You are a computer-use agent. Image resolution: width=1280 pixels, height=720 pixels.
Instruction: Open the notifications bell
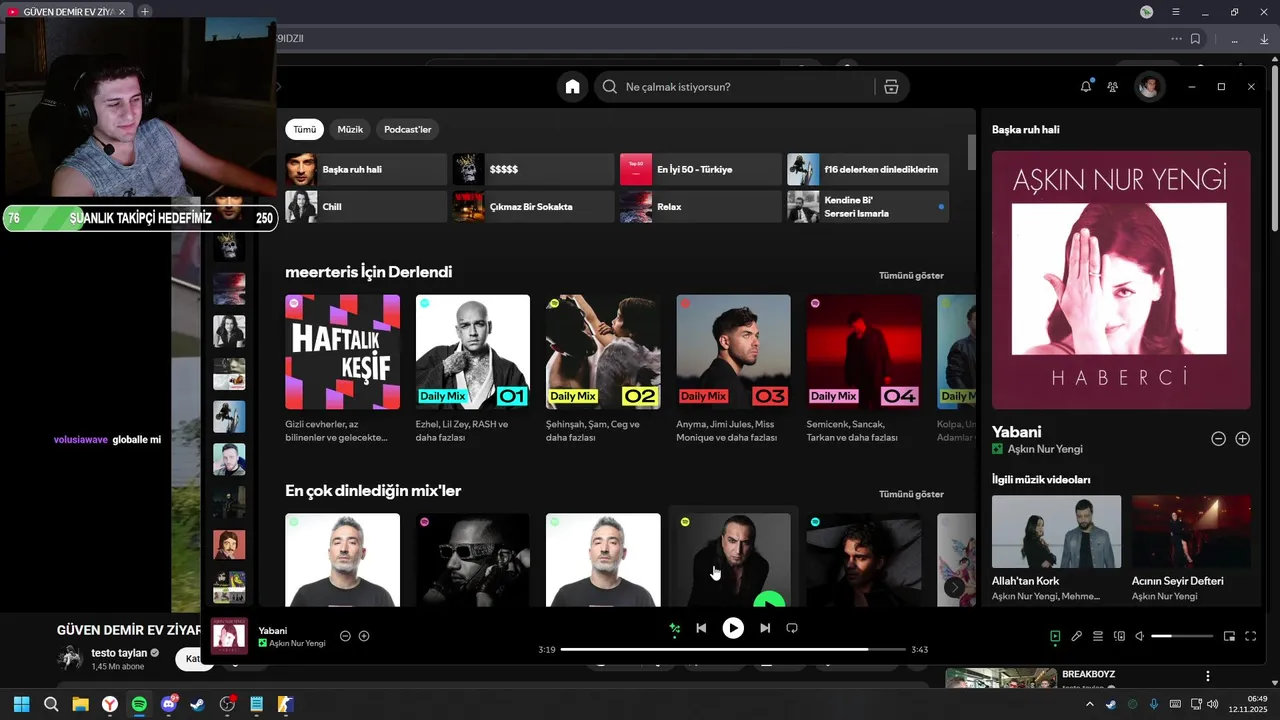(x=1086, y=87)
